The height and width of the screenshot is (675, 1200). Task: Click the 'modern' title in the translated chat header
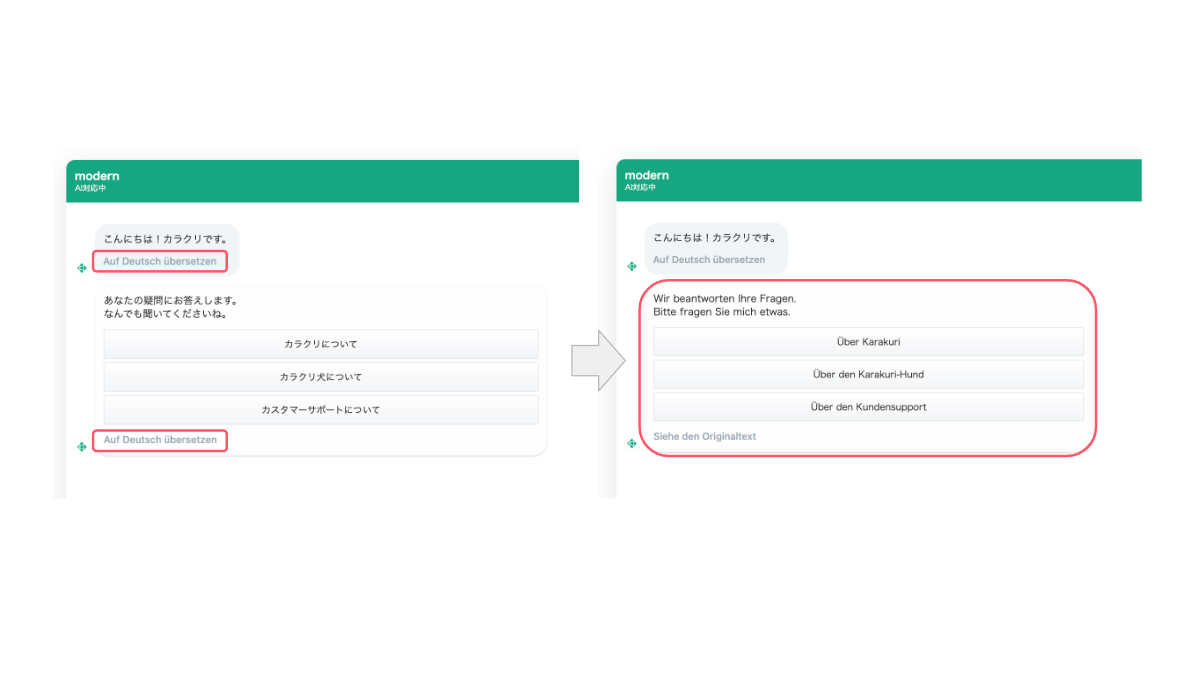click(x=647, y=175)
